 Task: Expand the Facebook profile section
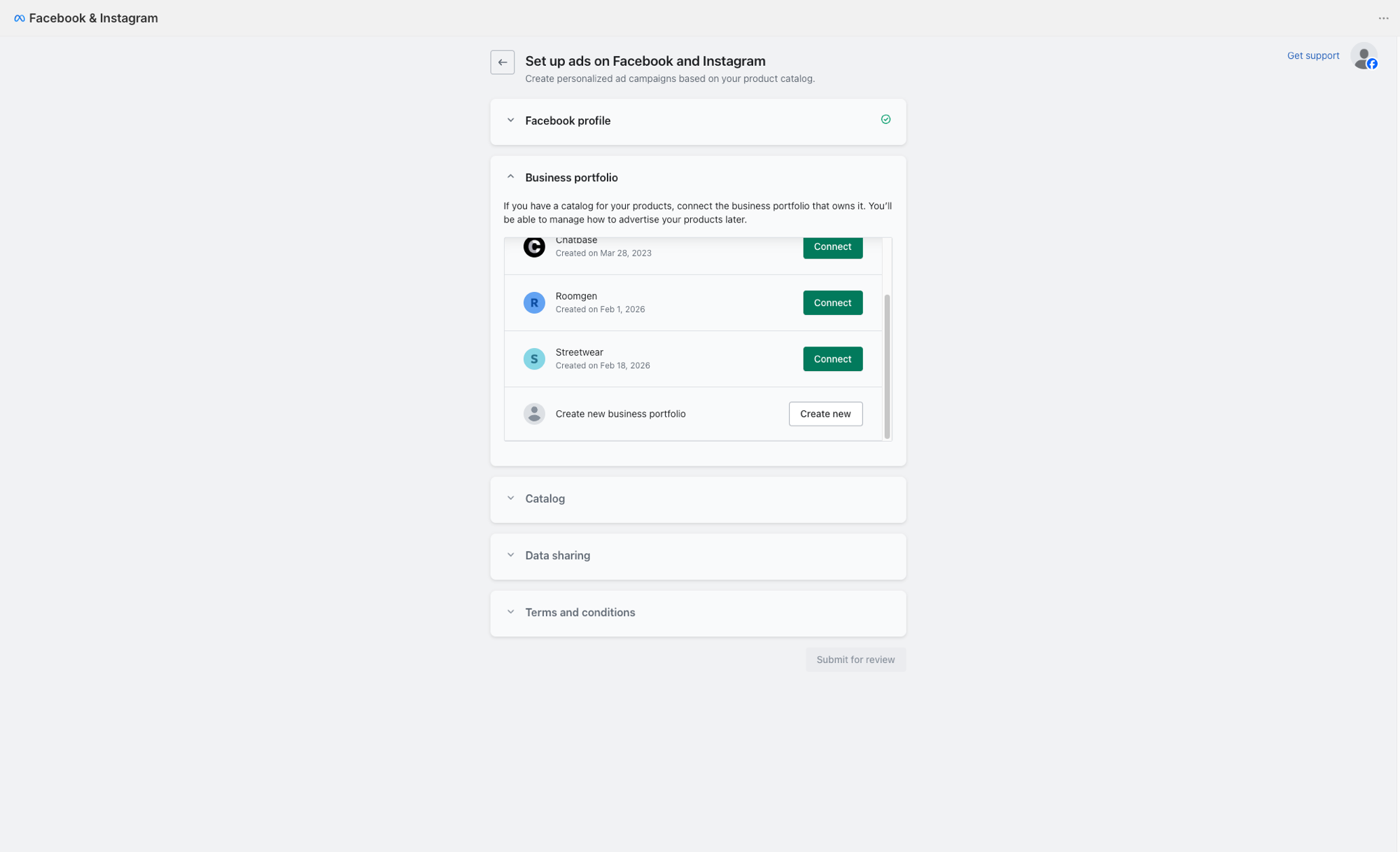click(510, 120)
